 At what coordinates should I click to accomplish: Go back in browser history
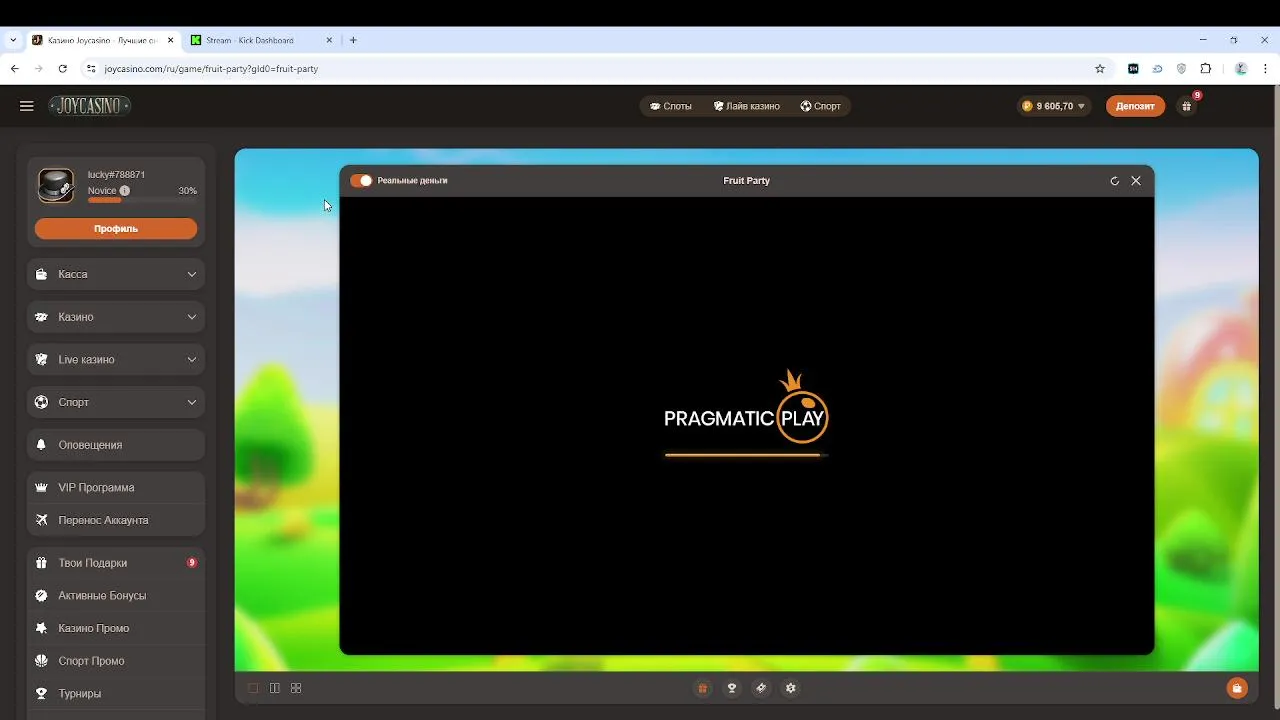(14, 69)
